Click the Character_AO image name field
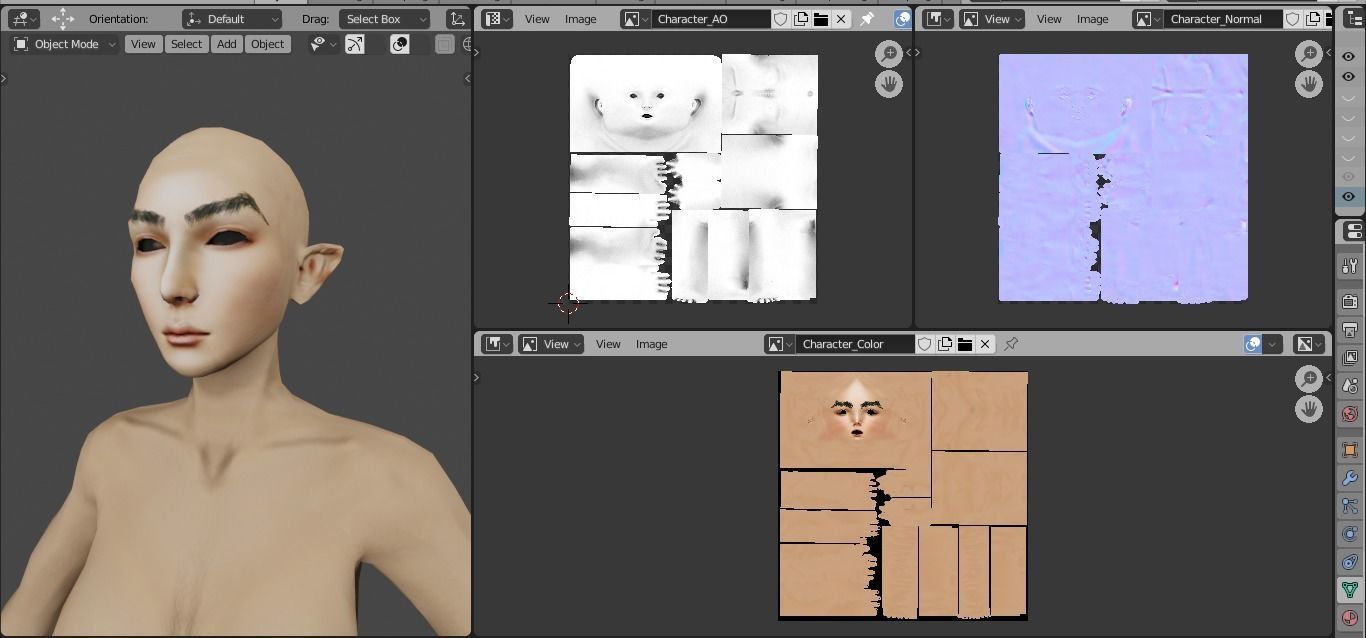Screen dimensions: 1366x638 (711, 19)
